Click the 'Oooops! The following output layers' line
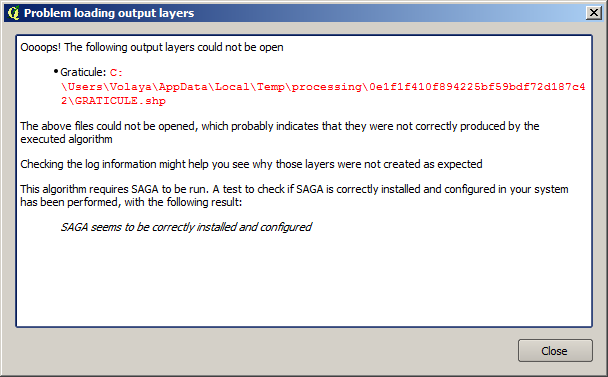The width and height of the screenshot is (608, 377). [152, 47]
